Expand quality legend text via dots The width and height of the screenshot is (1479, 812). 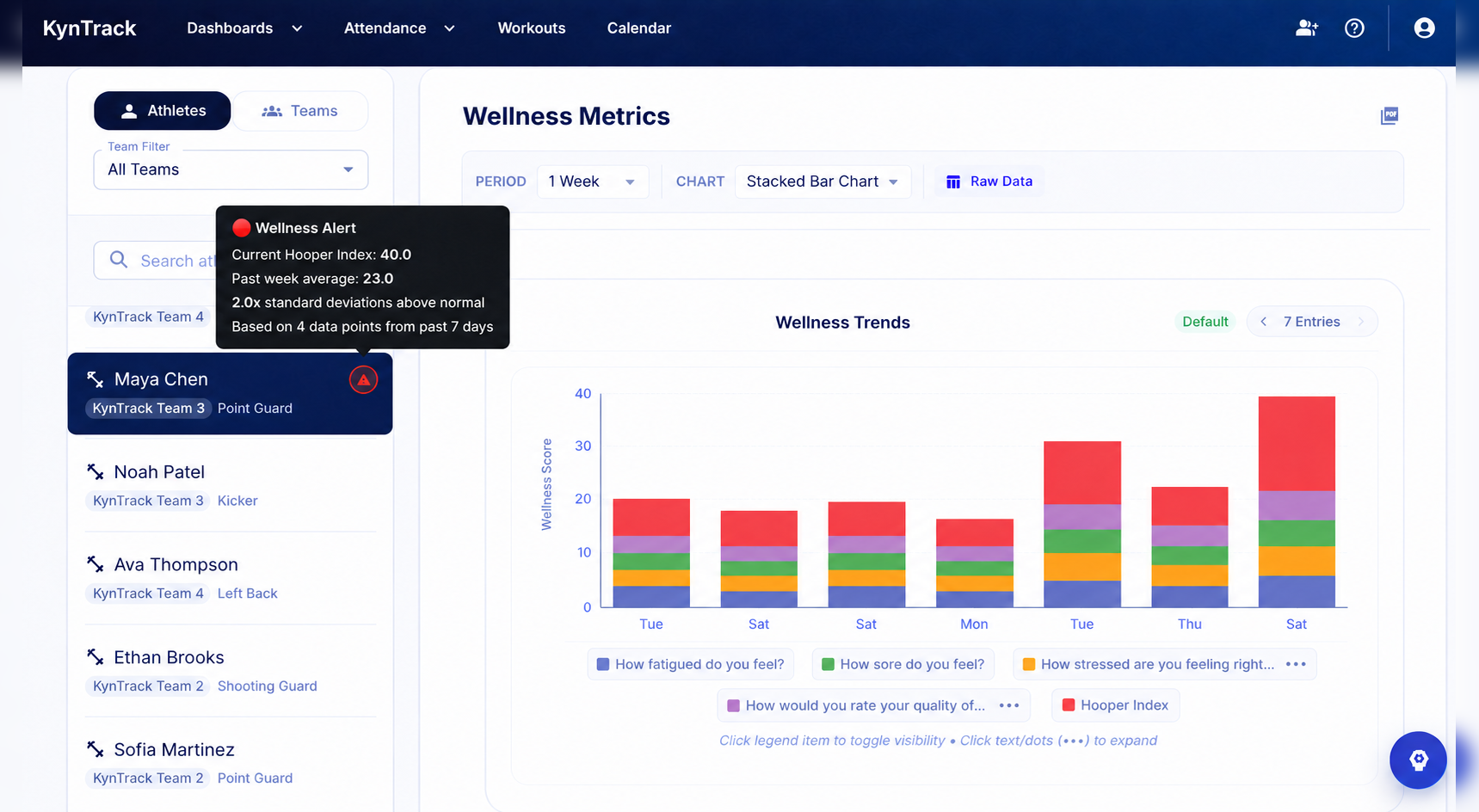(x=1008, y=705)
